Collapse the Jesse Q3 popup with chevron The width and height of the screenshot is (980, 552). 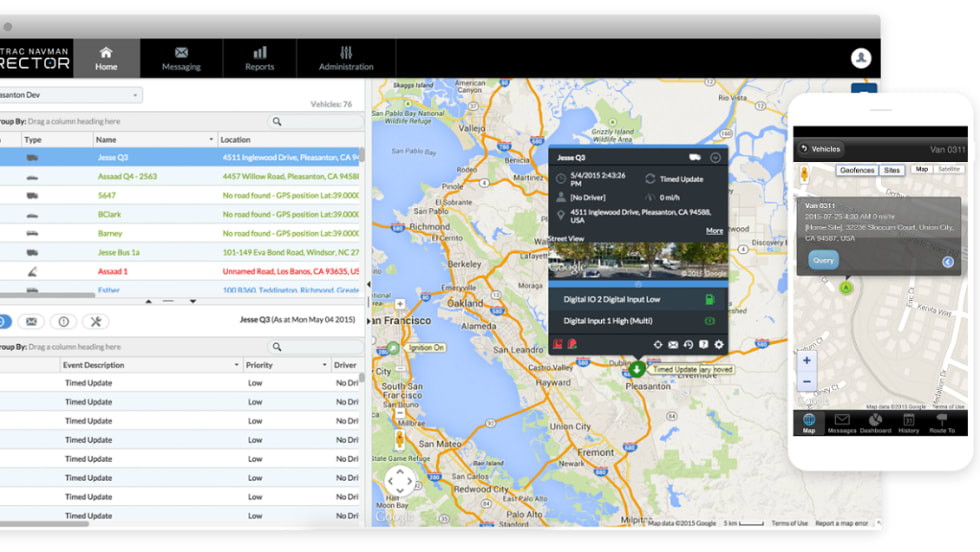[715, 158]
